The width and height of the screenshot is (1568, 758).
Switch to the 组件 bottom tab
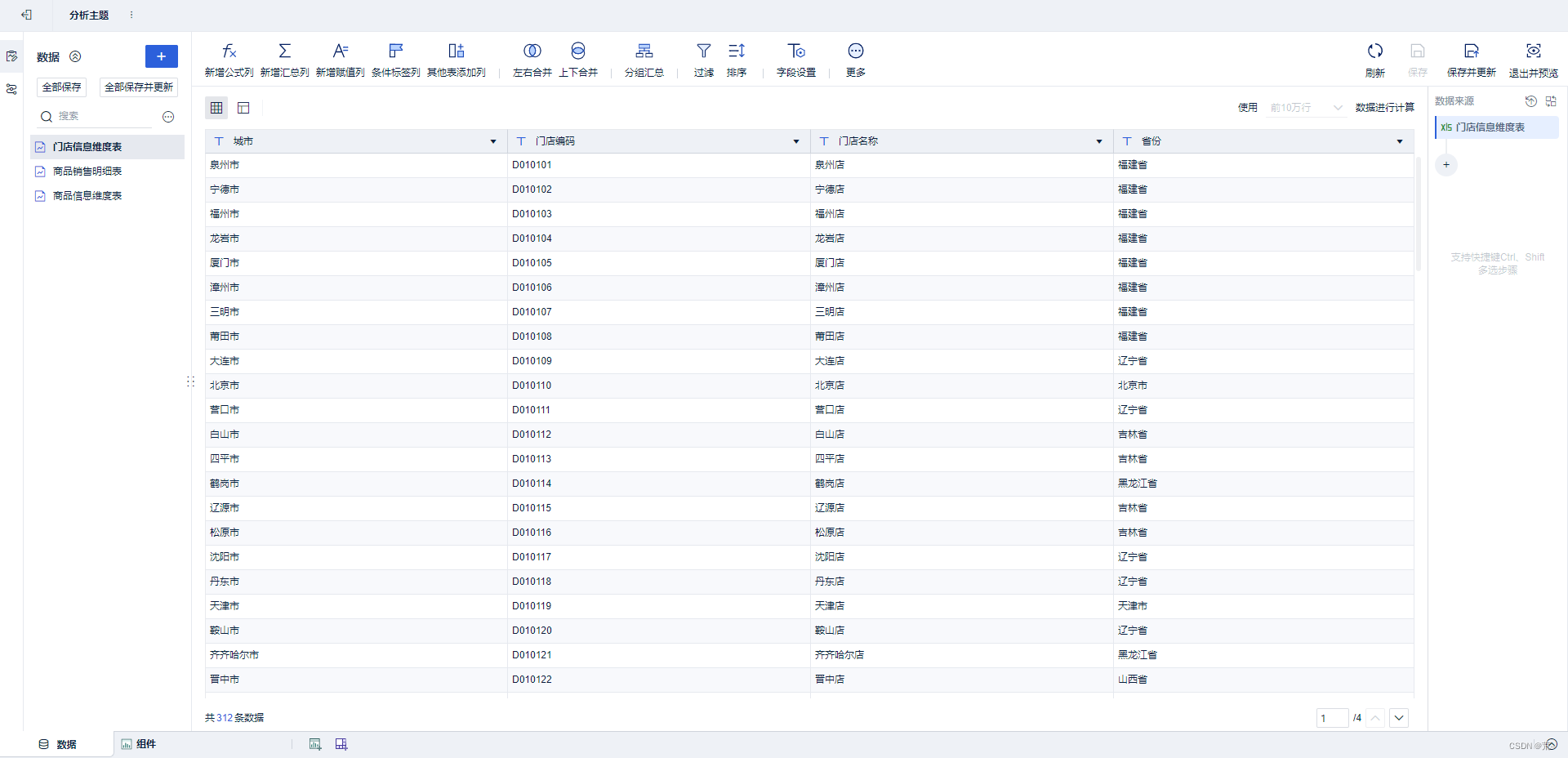(x=139, y=744)
